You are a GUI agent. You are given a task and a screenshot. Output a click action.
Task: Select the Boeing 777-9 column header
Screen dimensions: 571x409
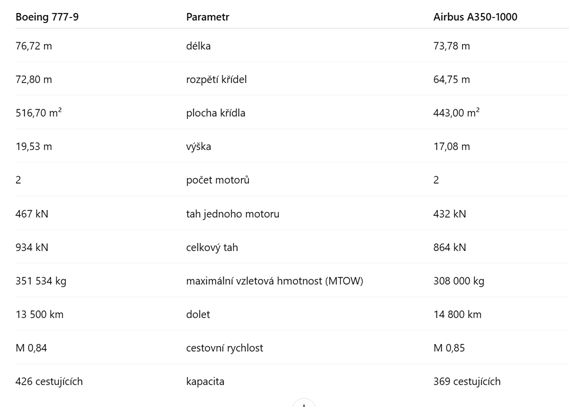(x=47, y=17)
